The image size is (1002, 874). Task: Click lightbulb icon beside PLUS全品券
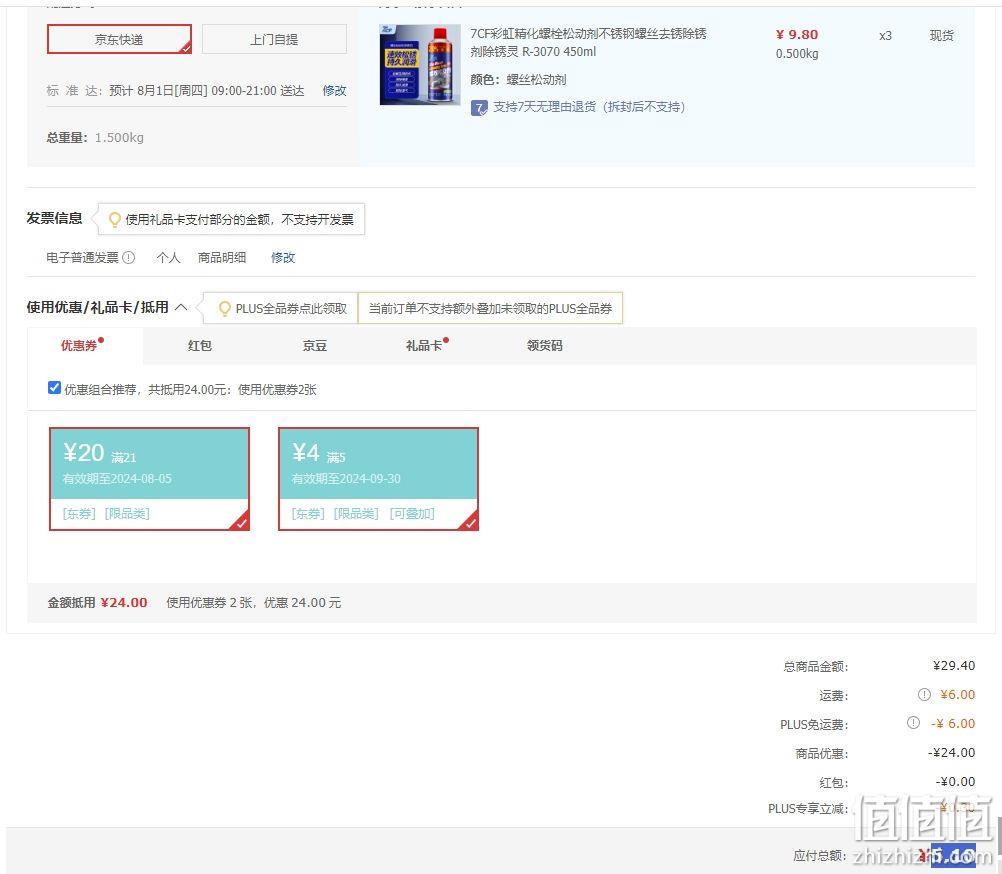tap(224, 309)
